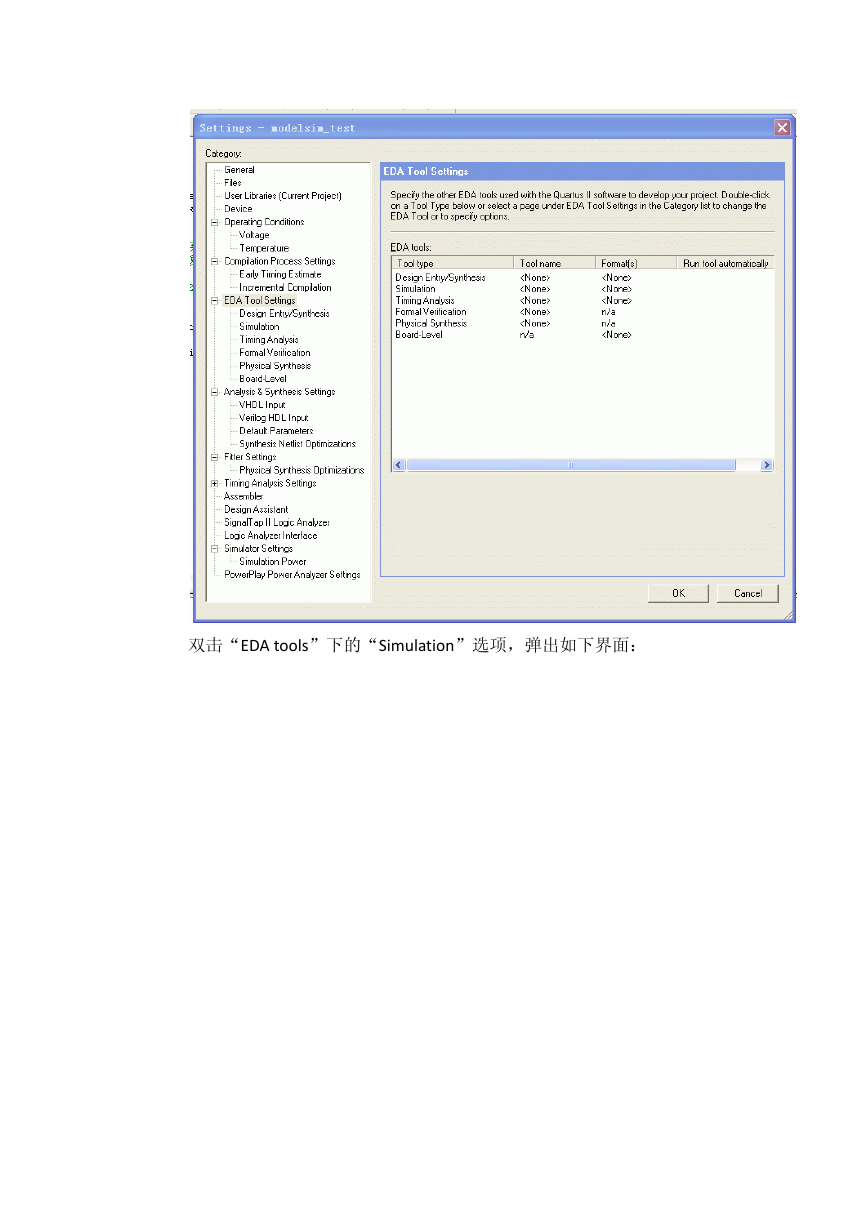Click the Tool name column header
The width and height of the screenshot is (868, 1228).
coord(555,263)
